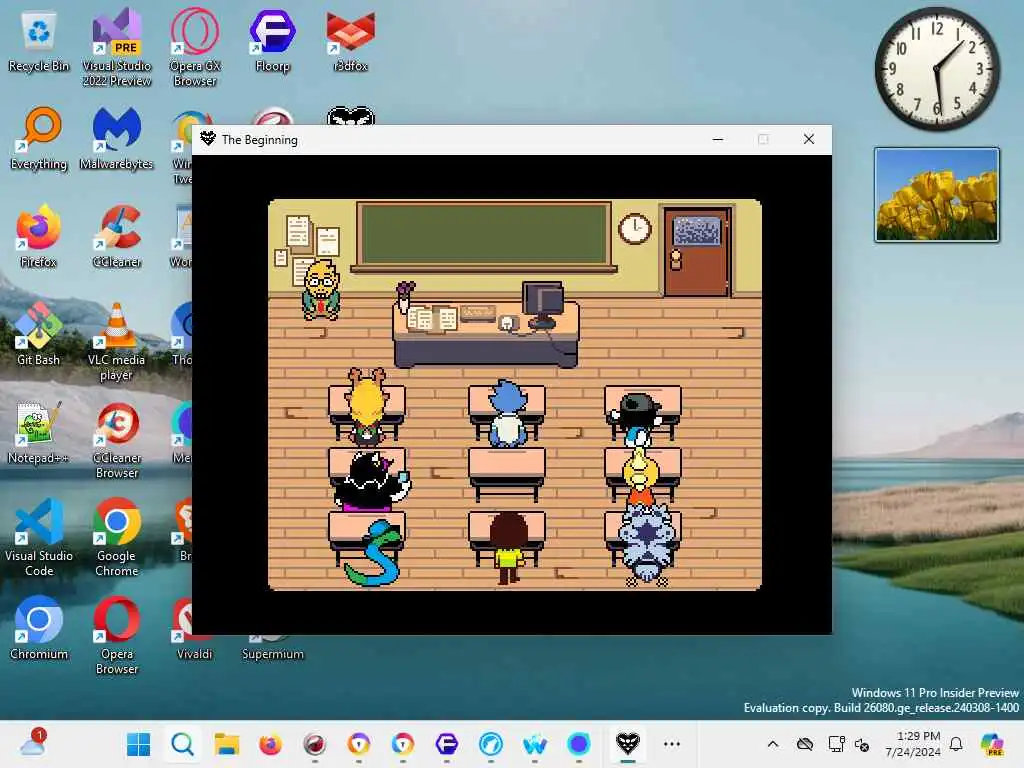Click the yellow tulips slideshow gadget
The image size is (1024, 768).
(936, 195)
